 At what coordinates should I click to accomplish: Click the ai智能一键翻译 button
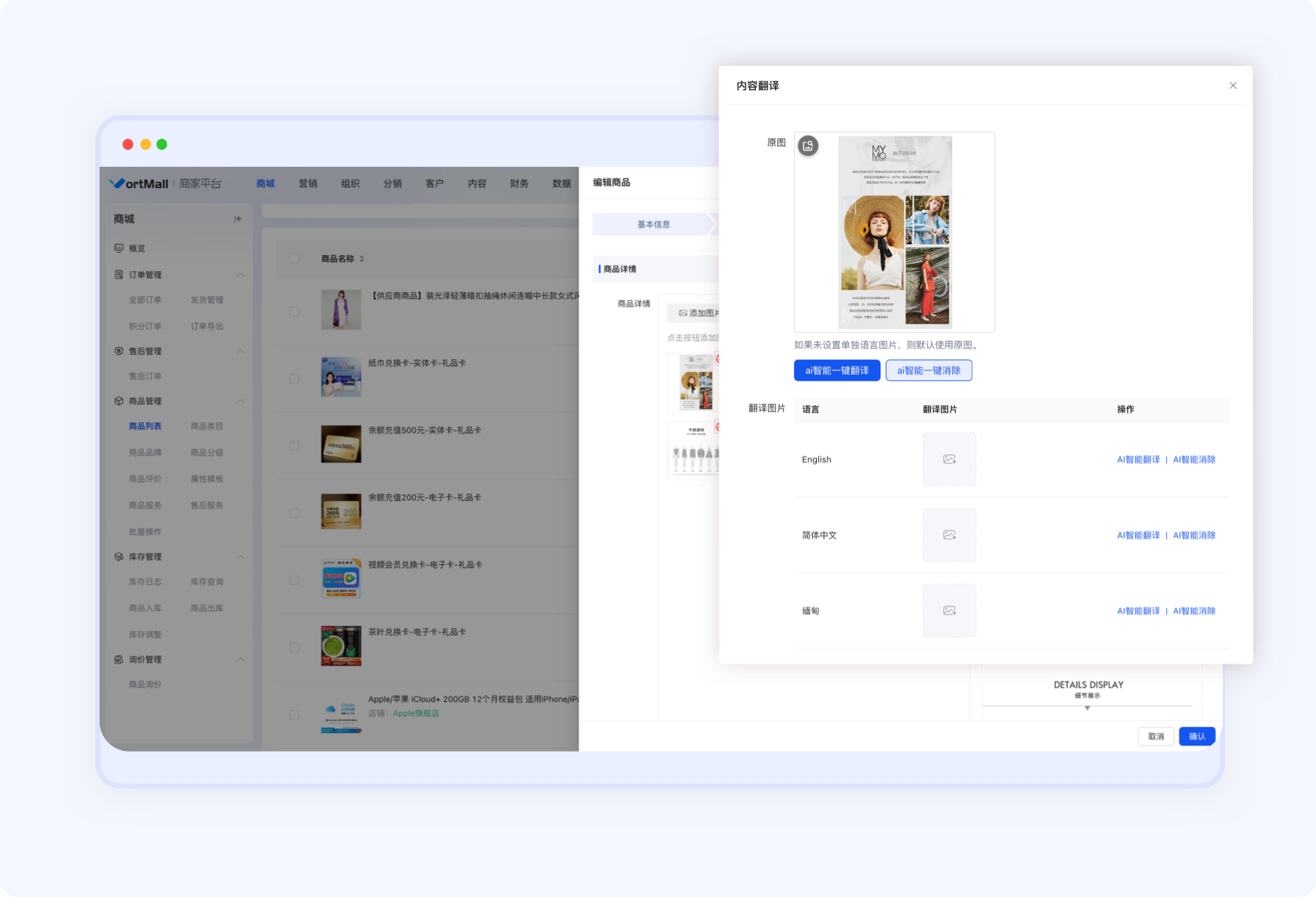coord(837,371)
